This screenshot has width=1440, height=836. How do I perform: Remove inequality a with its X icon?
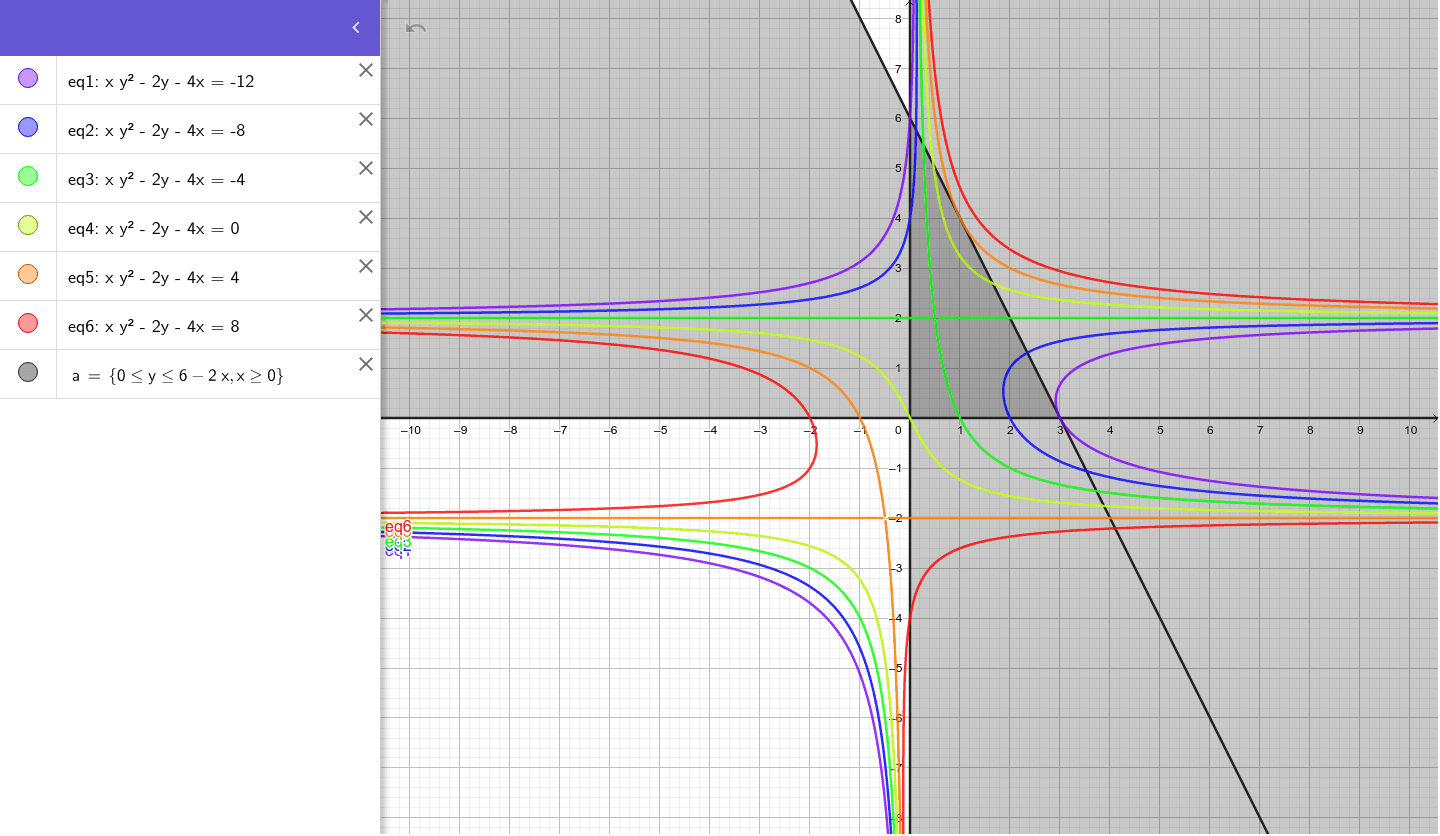coord(366,364)
